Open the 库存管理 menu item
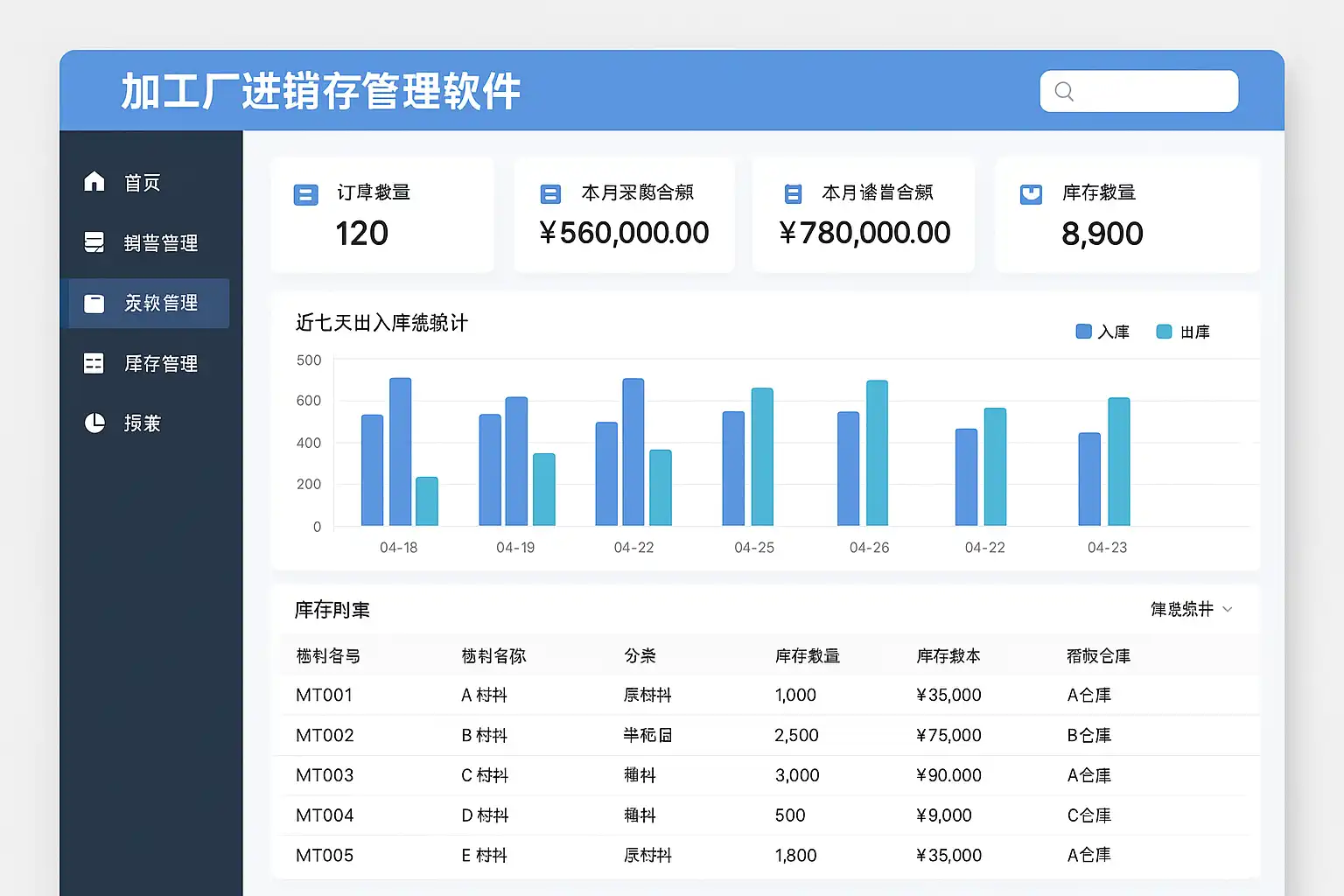Viewport: 1344px width, 896px height. 160,363
